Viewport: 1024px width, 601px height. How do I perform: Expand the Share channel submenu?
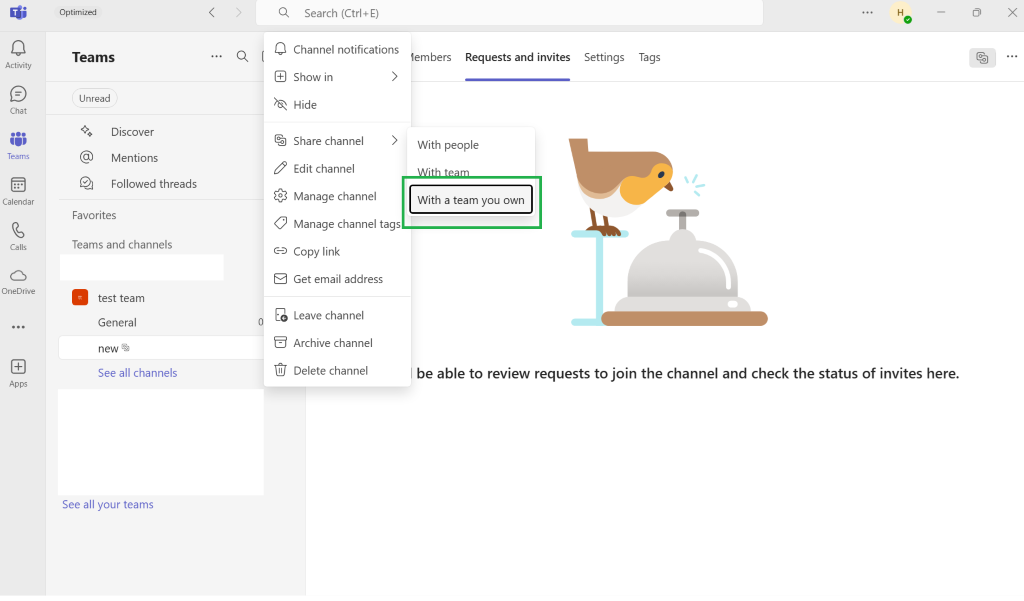(x=337, y=141)
